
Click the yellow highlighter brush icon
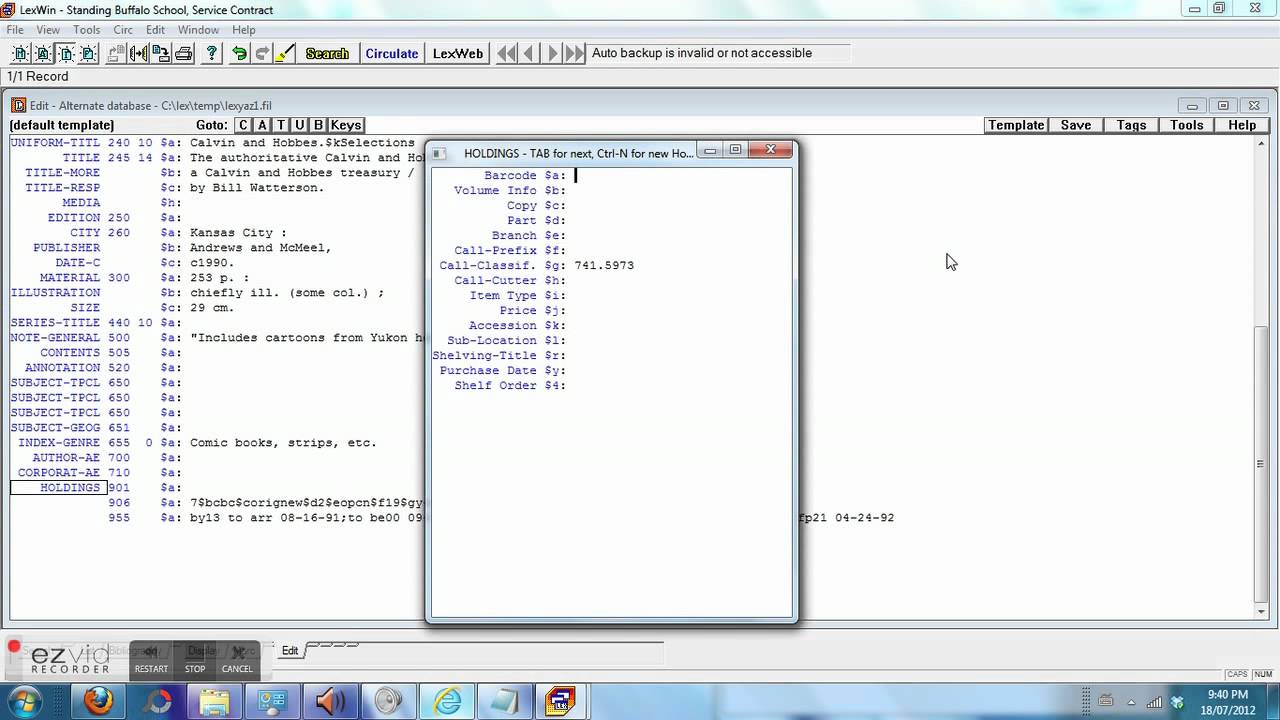click(285, 54)
